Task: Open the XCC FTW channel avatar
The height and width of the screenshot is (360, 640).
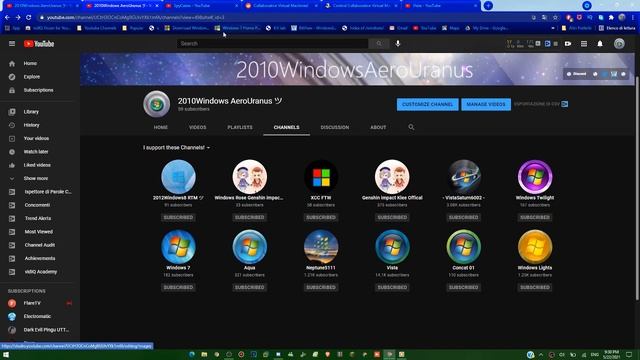Action: 321,177
